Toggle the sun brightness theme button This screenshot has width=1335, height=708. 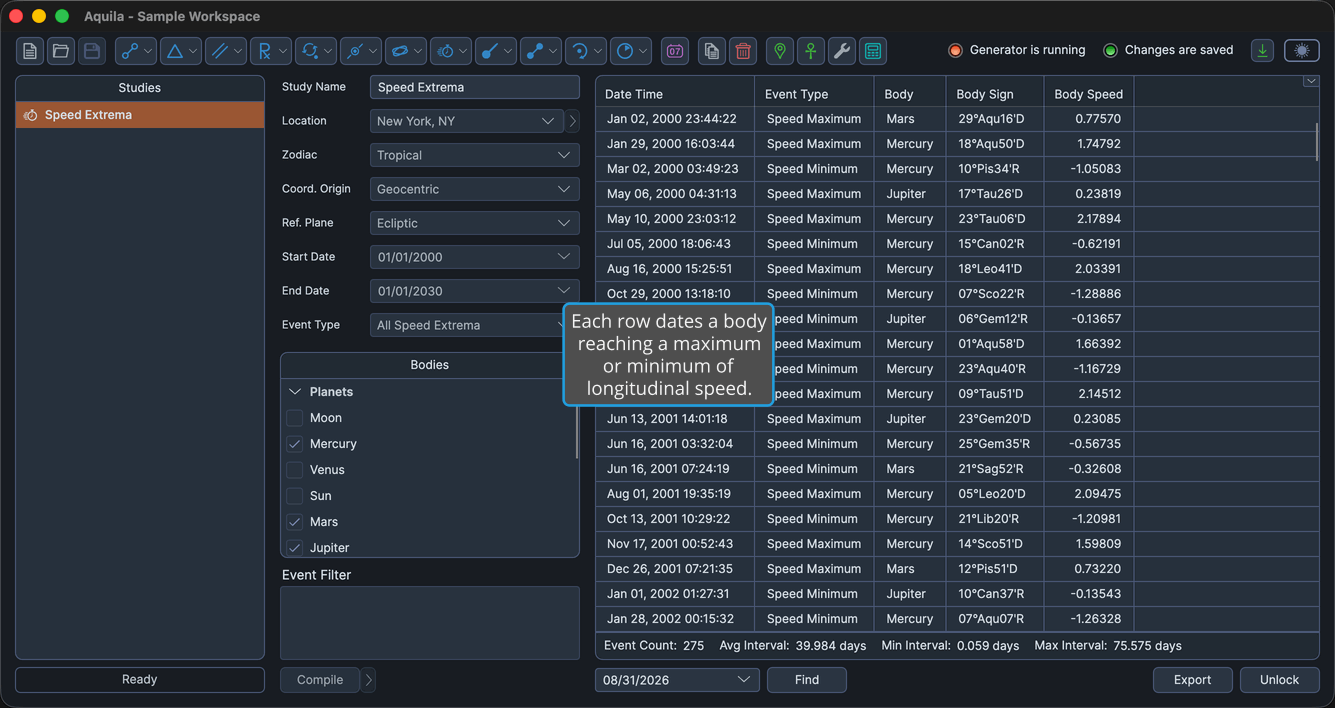coord(1301,50)
